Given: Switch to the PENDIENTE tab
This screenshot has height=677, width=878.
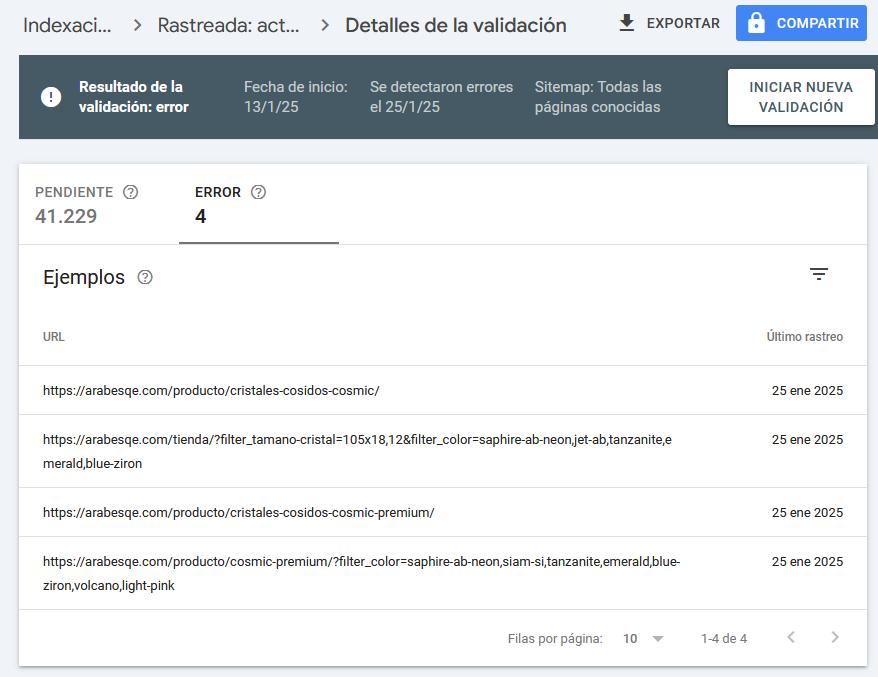Looking at the screenshot, I should 99,206.
